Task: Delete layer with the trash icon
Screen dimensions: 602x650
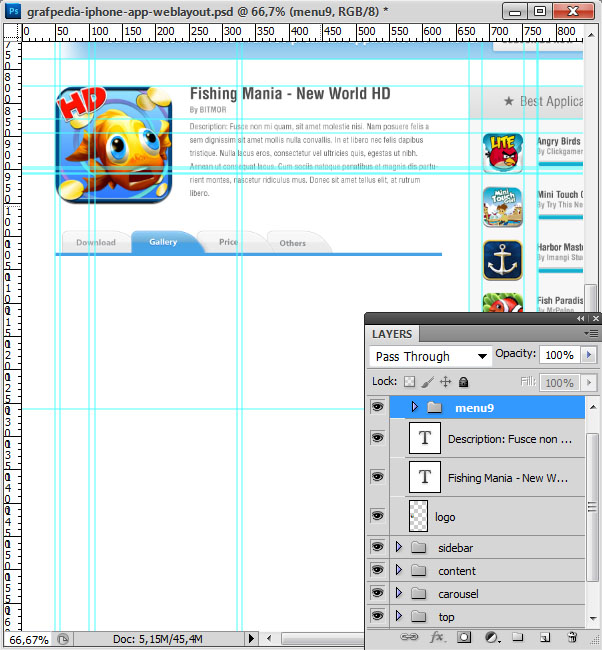Action: [x=572, y=637]
